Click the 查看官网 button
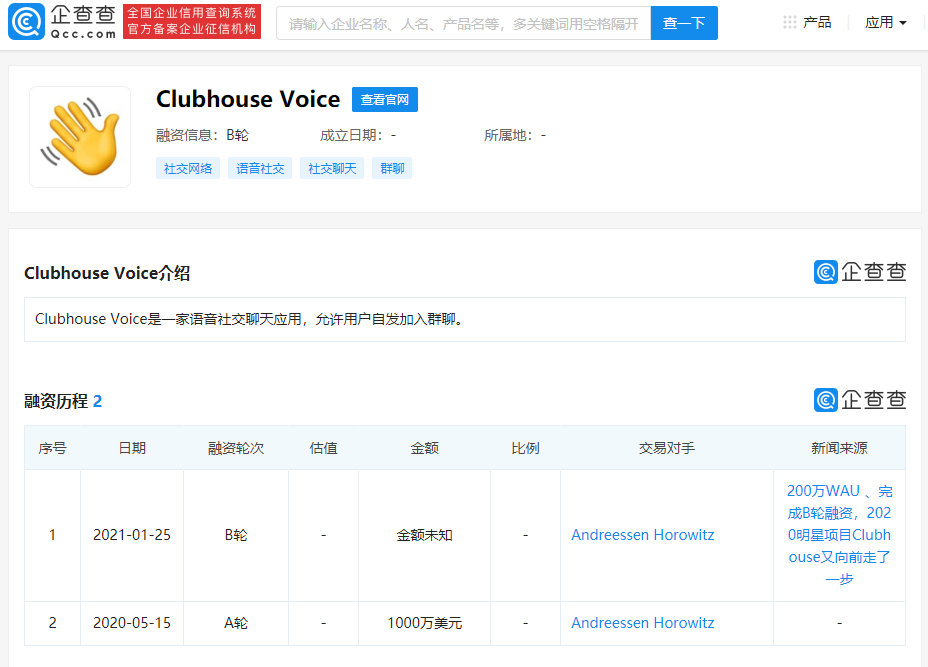This screenshot has height=667, width=928. [385, 99]
